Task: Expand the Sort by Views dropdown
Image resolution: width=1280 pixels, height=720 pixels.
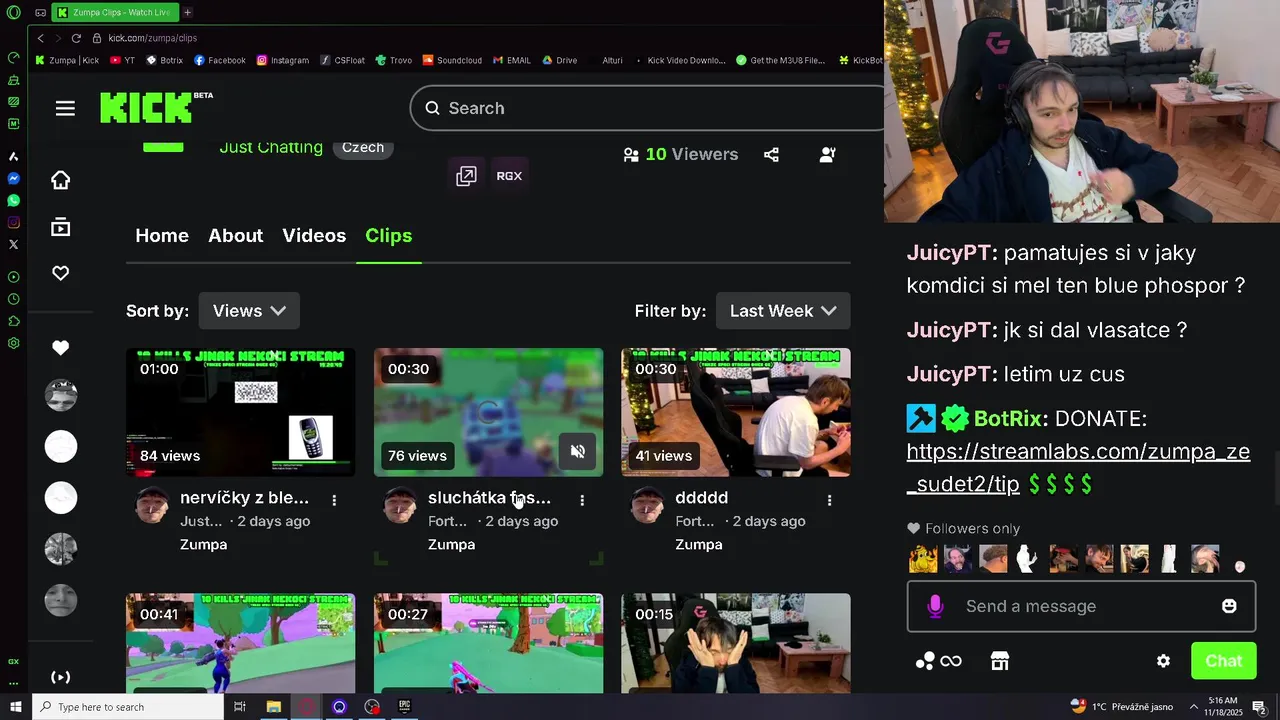Action: pyautogui.click(x=249, y=311)
